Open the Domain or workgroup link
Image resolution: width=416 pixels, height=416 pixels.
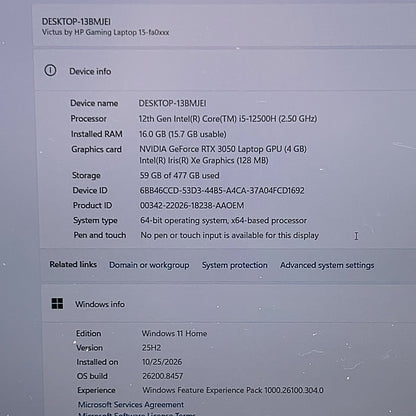point(149,265)
